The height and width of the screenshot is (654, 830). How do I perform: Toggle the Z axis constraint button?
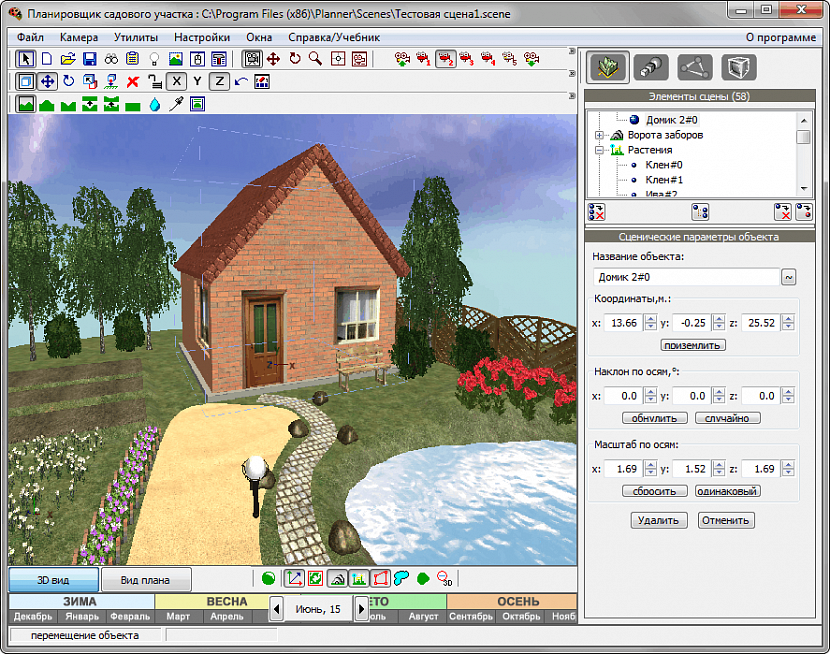(x=219, y=81)
